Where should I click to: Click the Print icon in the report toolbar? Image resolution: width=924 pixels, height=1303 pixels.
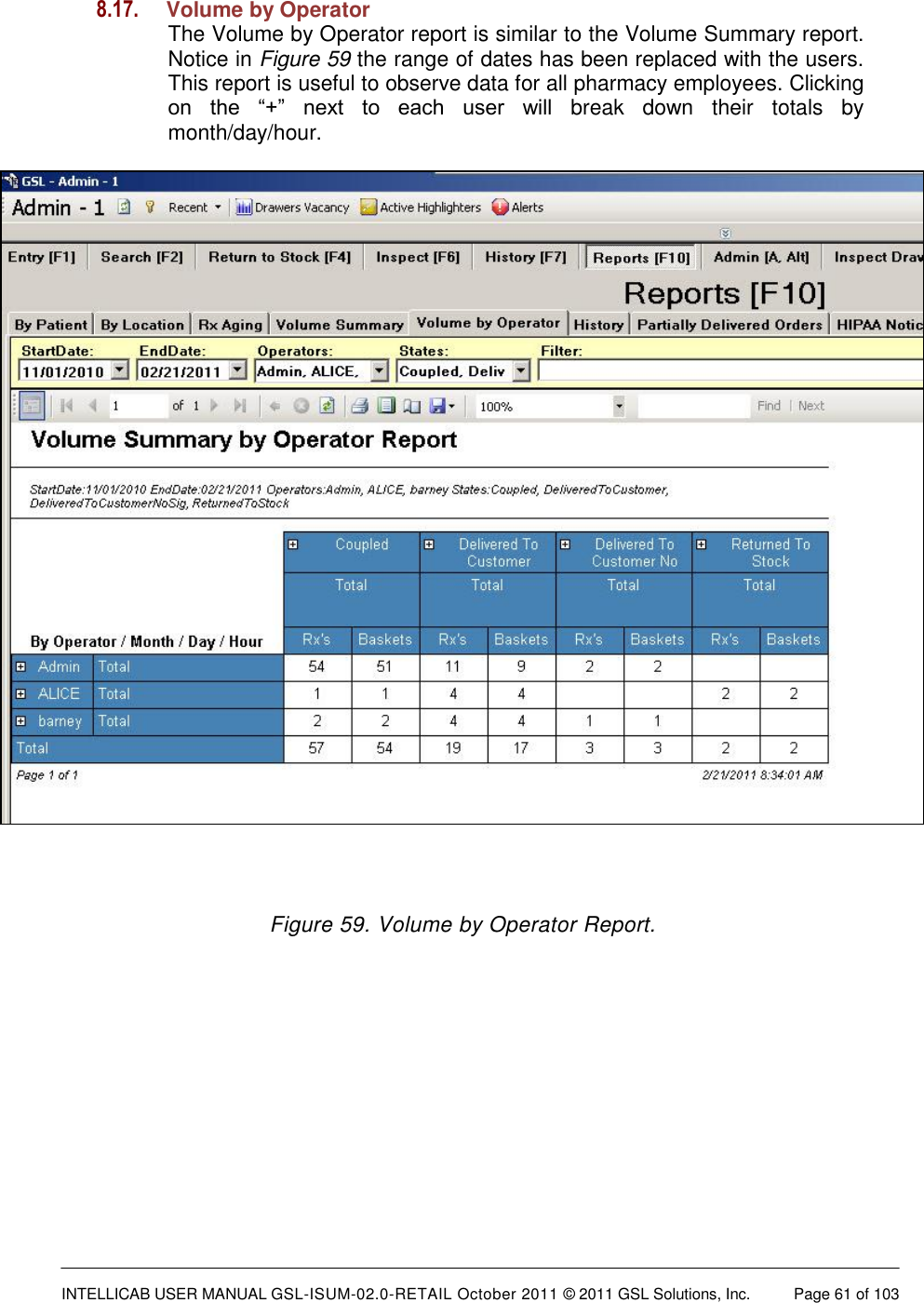360,405
